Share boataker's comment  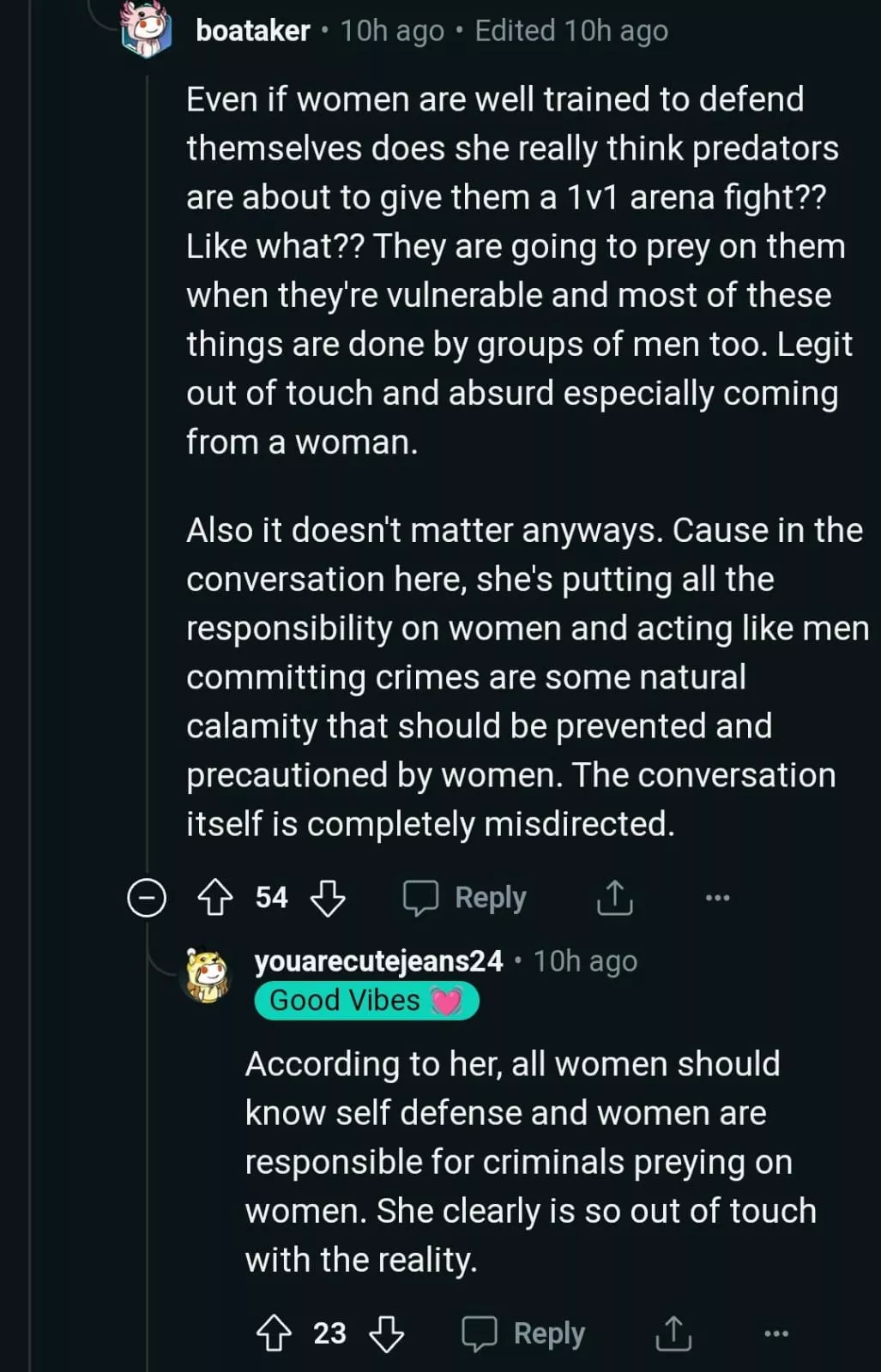614,898
